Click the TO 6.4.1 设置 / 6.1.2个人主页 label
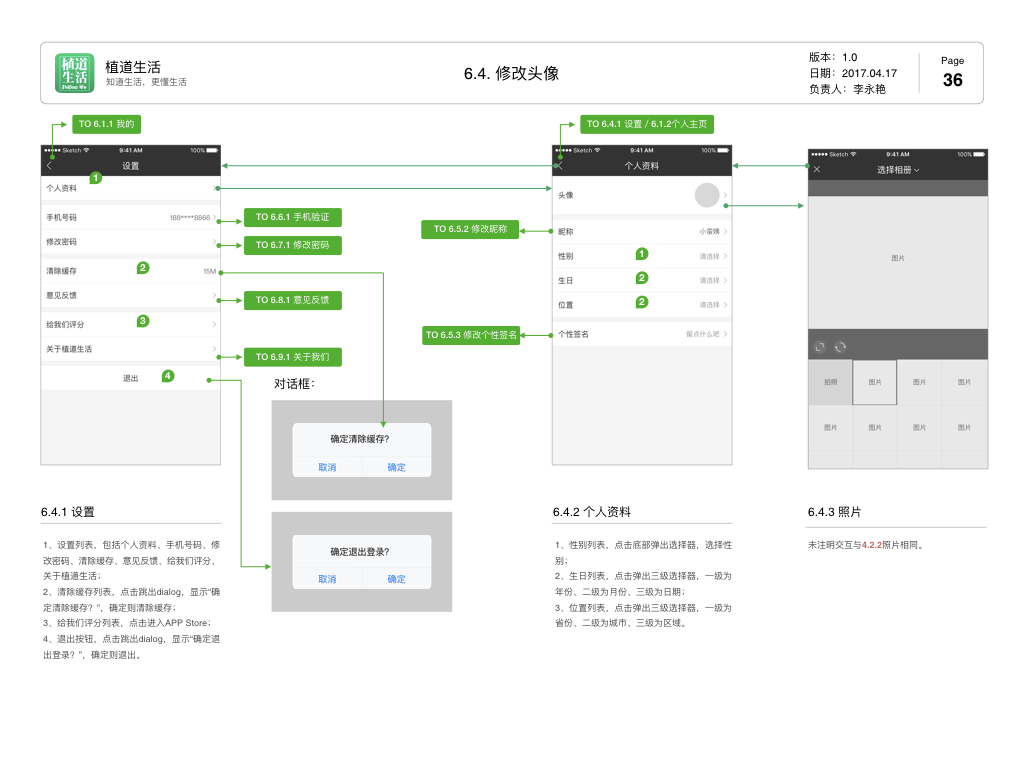 pos(647,124)
